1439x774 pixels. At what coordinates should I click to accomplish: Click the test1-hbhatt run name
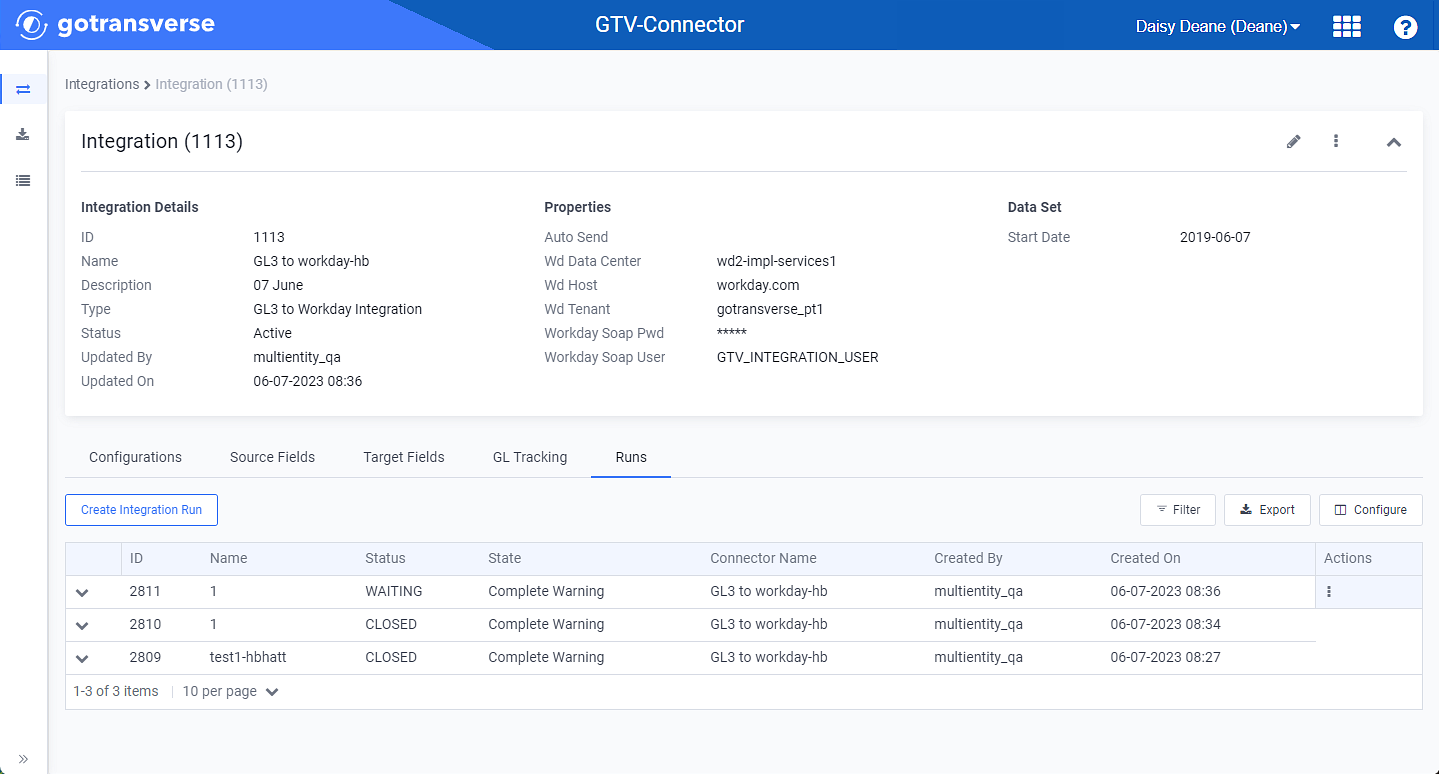tap(248, 657)
